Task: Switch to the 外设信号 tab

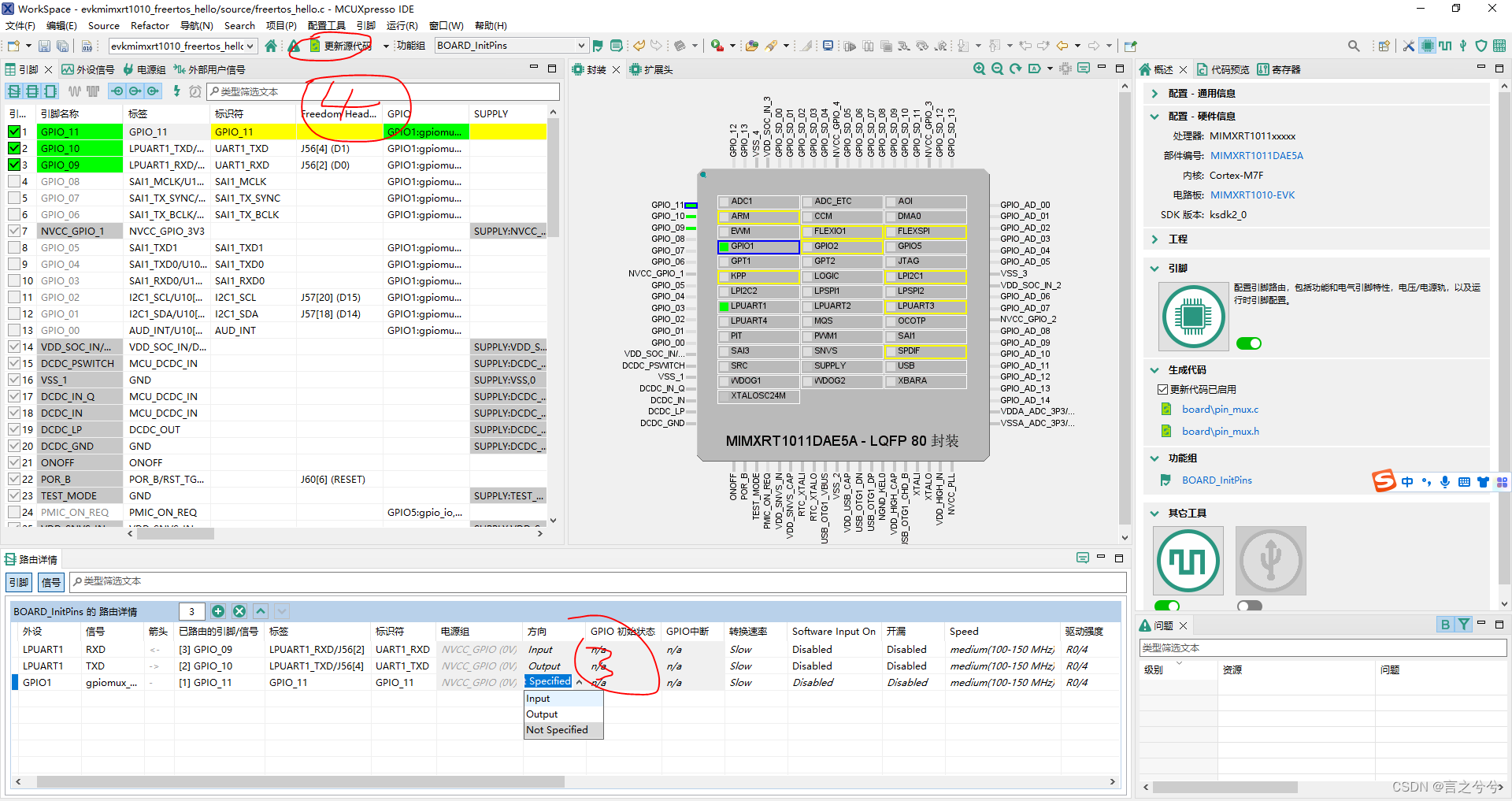Action: [x=88, y=69]
